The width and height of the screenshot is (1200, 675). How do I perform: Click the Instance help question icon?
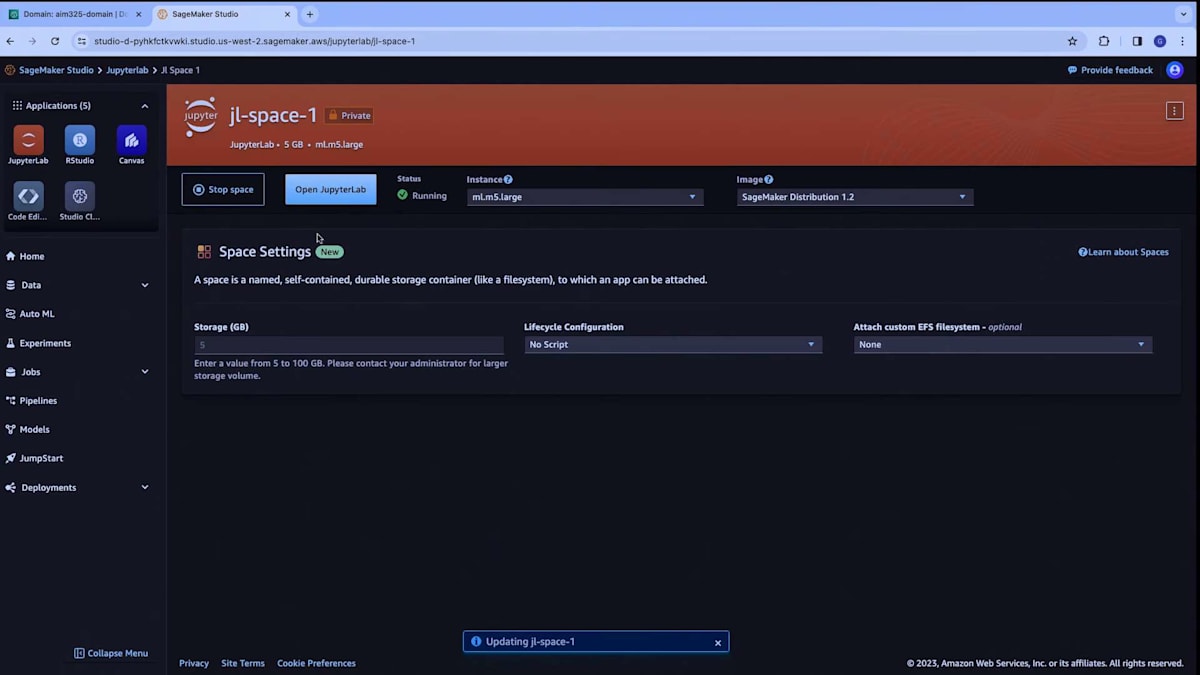(x=508, y=179)
